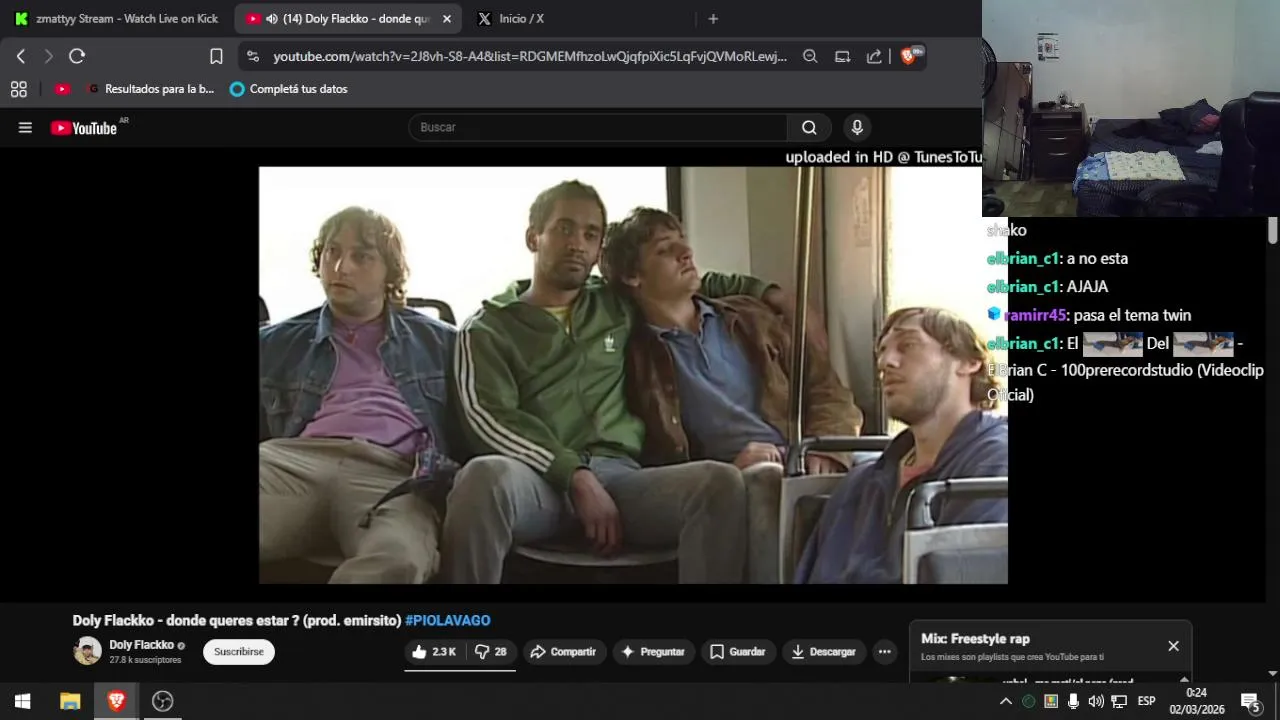Dislike the video with thumbs down
The height and width of the screenshot is (720, 1280).
[x=490, y=652]
